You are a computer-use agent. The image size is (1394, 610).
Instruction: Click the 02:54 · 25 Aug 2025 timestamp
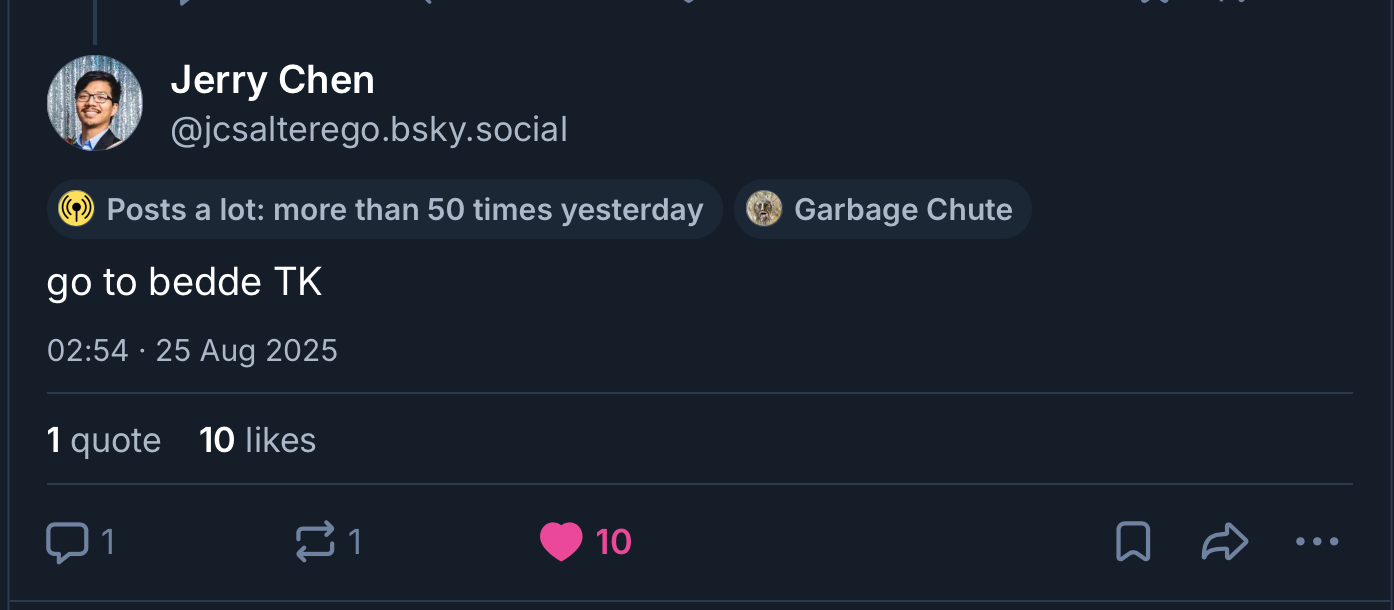(192, 351)
